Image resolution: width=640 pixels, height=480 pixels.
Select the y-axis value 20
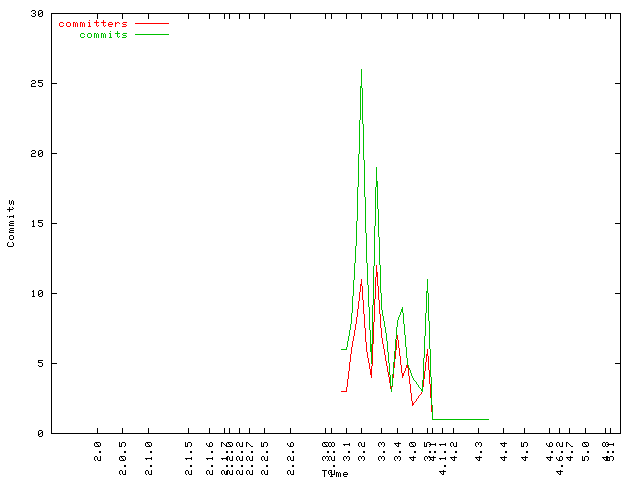(36, 154)
